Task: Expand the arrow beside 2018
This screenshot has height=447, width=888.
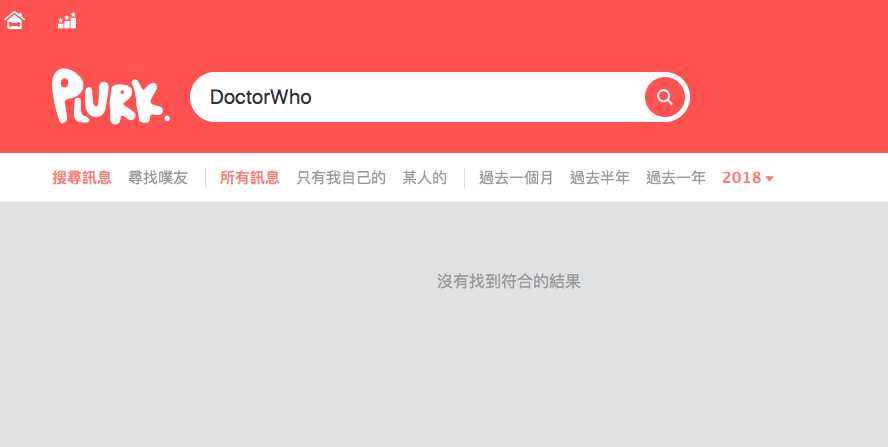Action: (770, 179)
